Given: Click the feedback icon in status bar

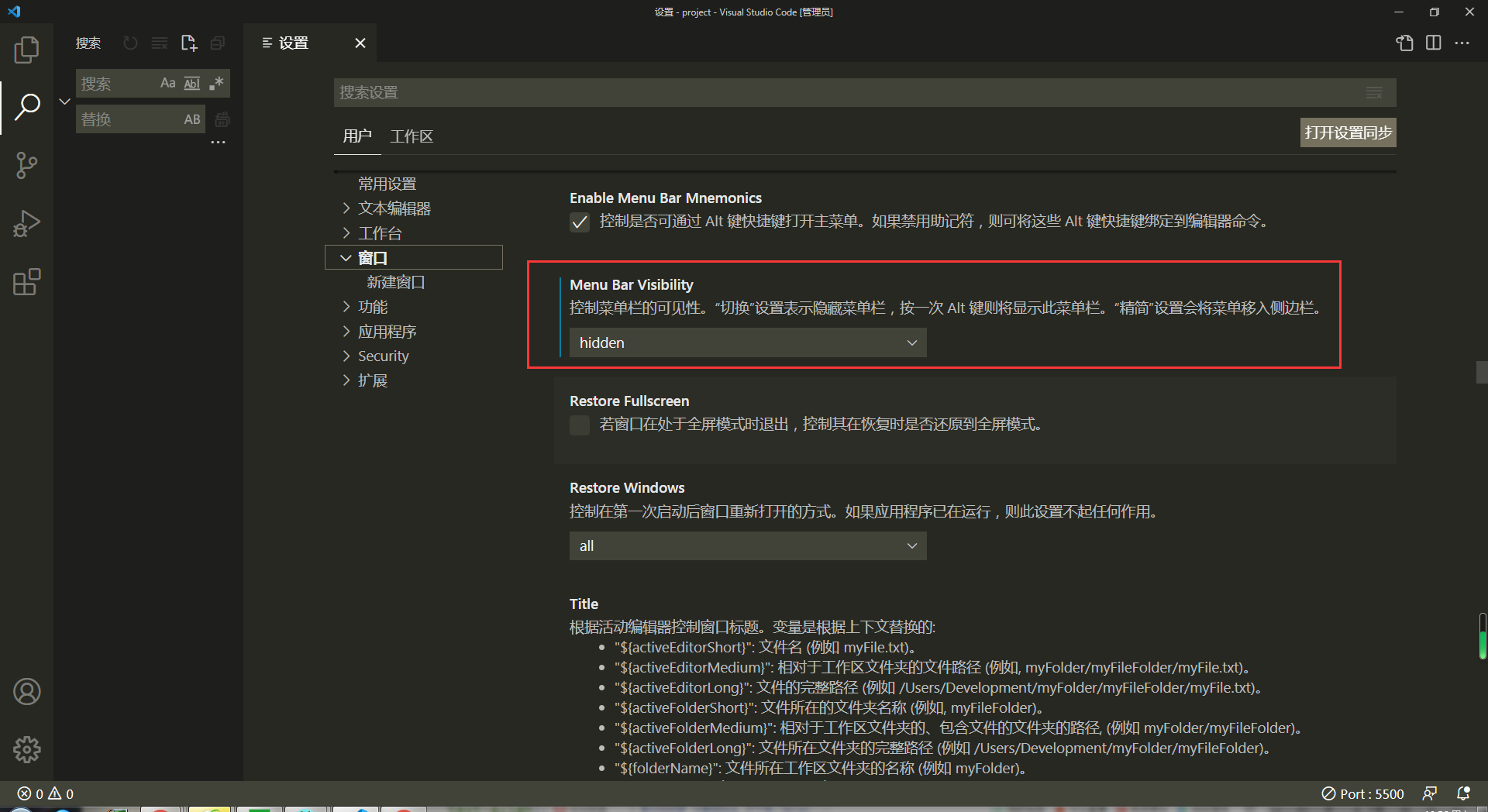Looking at the screenshot, I should (x=1430, y=793).
